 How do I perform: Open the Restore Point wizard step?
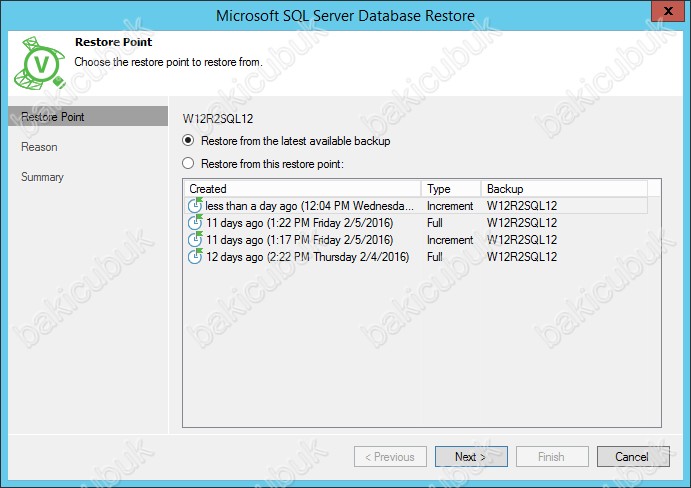(88, 117)
